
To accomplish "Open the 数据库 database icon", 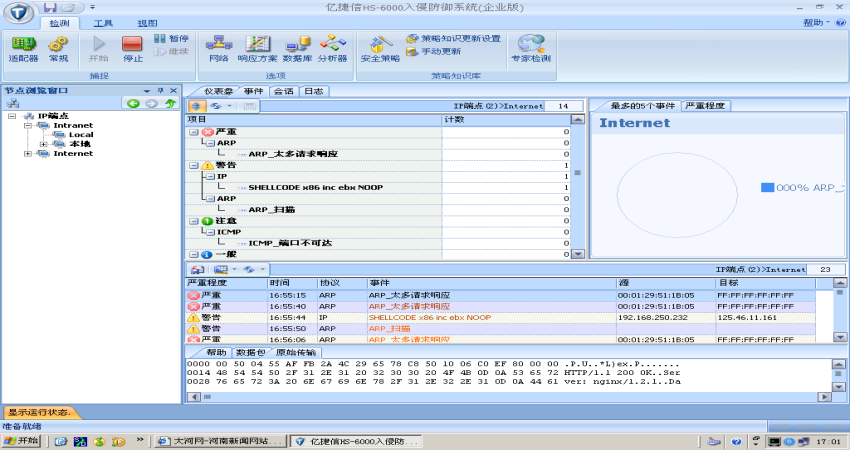I will coord(297,48).
